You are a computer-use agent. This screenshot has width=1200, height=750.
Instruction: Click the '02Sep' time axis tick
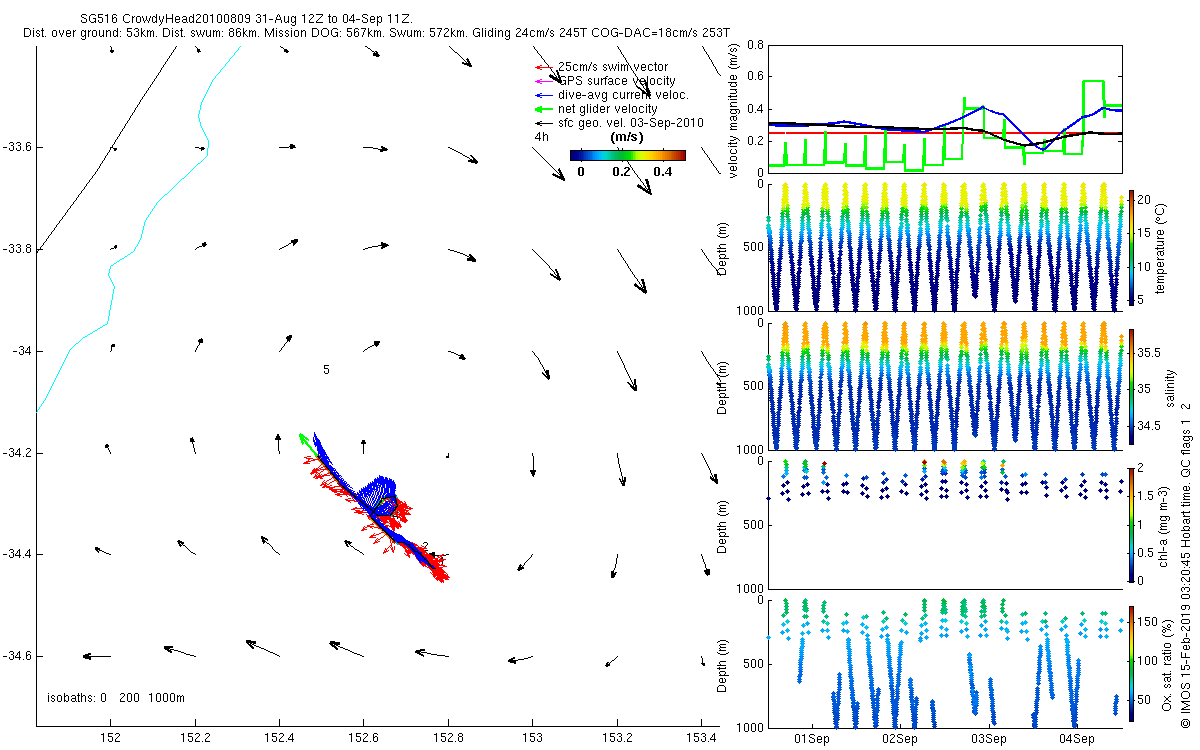tap(900, 740)
